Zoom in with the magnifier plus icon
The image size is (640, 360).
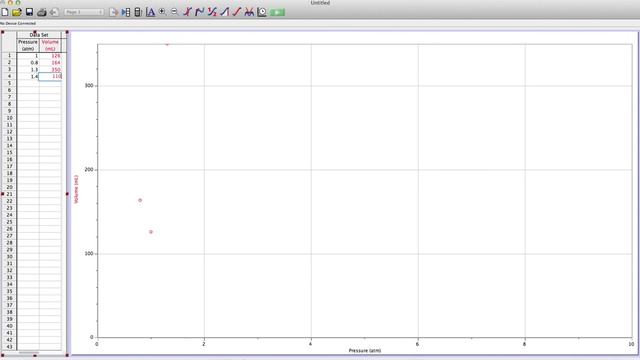click(x=162, y=12)
